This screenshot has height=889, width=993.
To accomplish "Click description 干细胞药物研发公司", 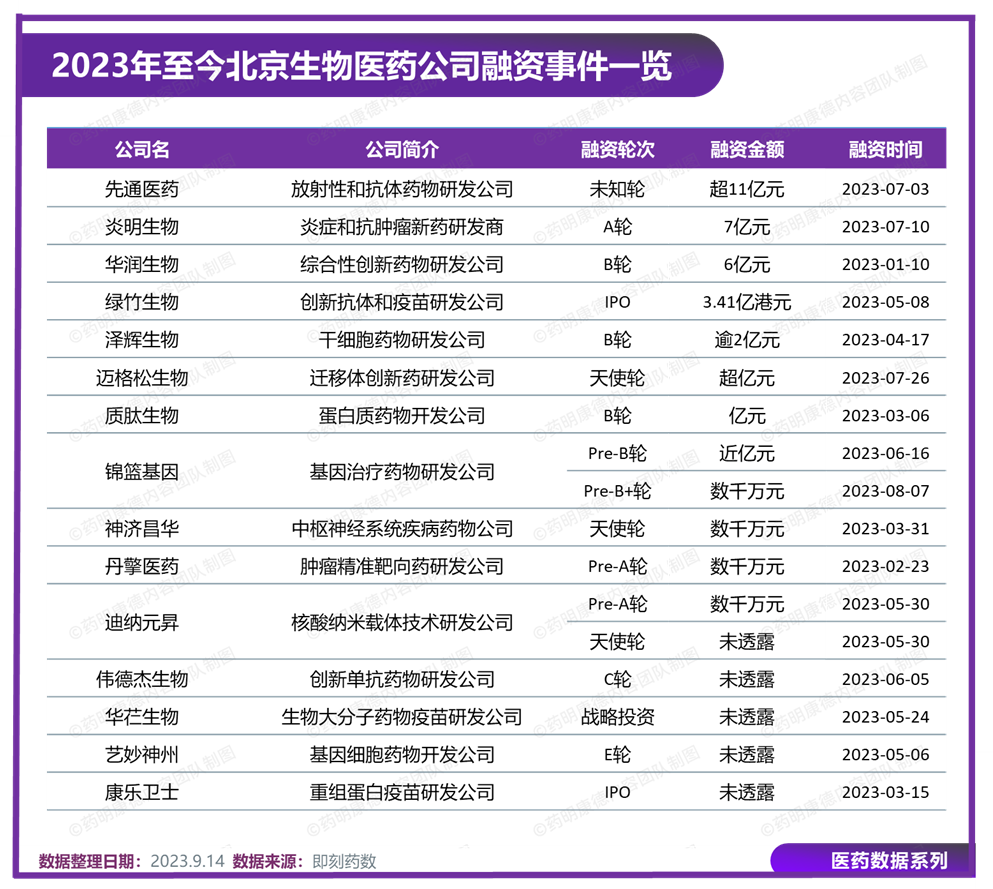I will pos(402,340).
